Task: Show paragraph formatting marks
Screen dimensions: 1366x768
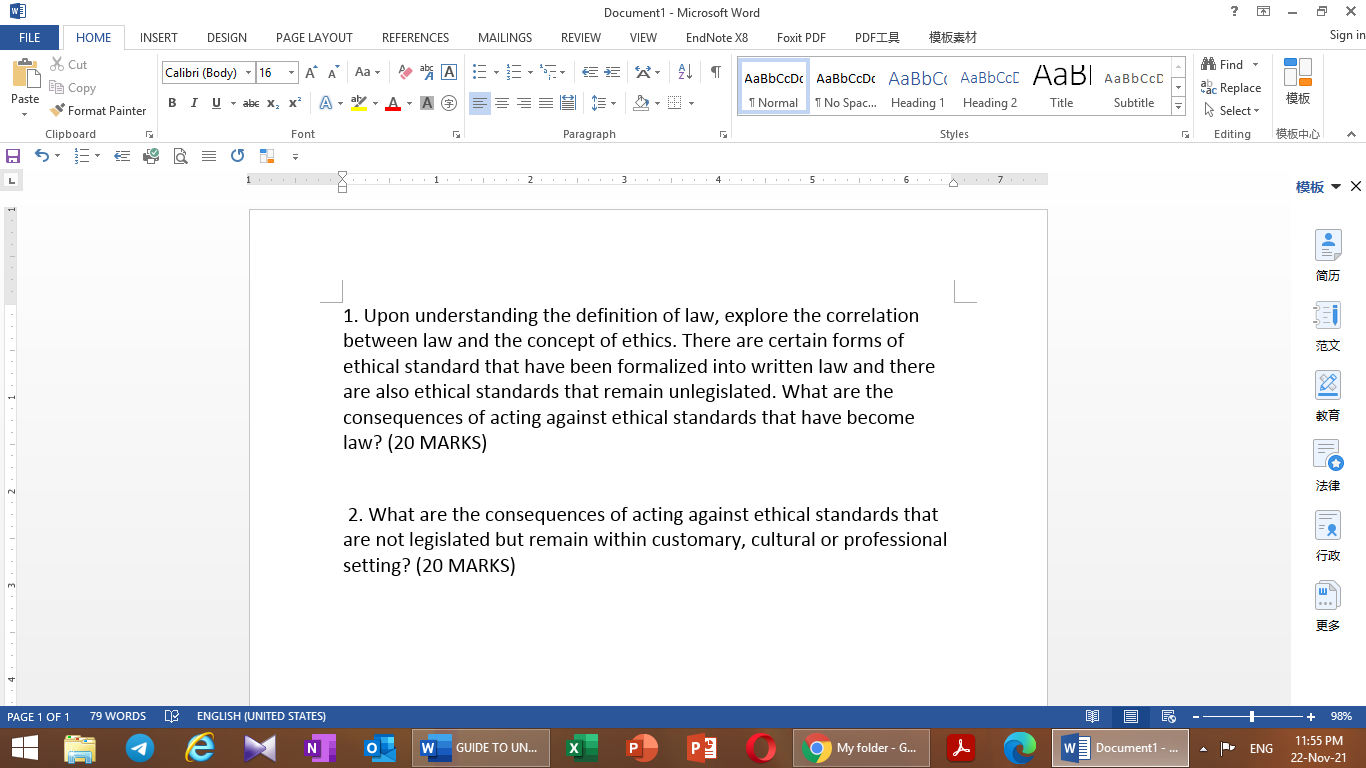Action: coord(713,72)
